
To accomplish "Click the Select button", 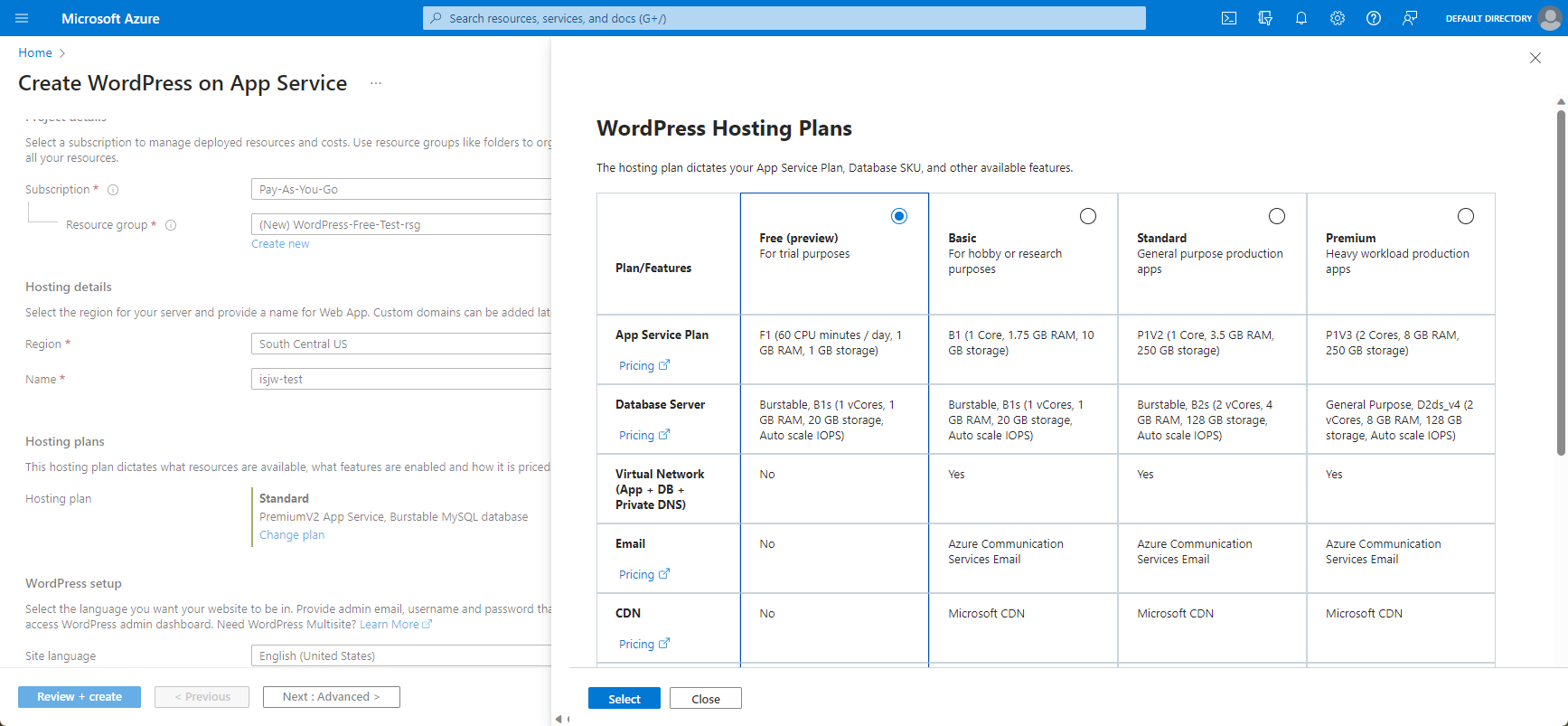I will 624,699.
